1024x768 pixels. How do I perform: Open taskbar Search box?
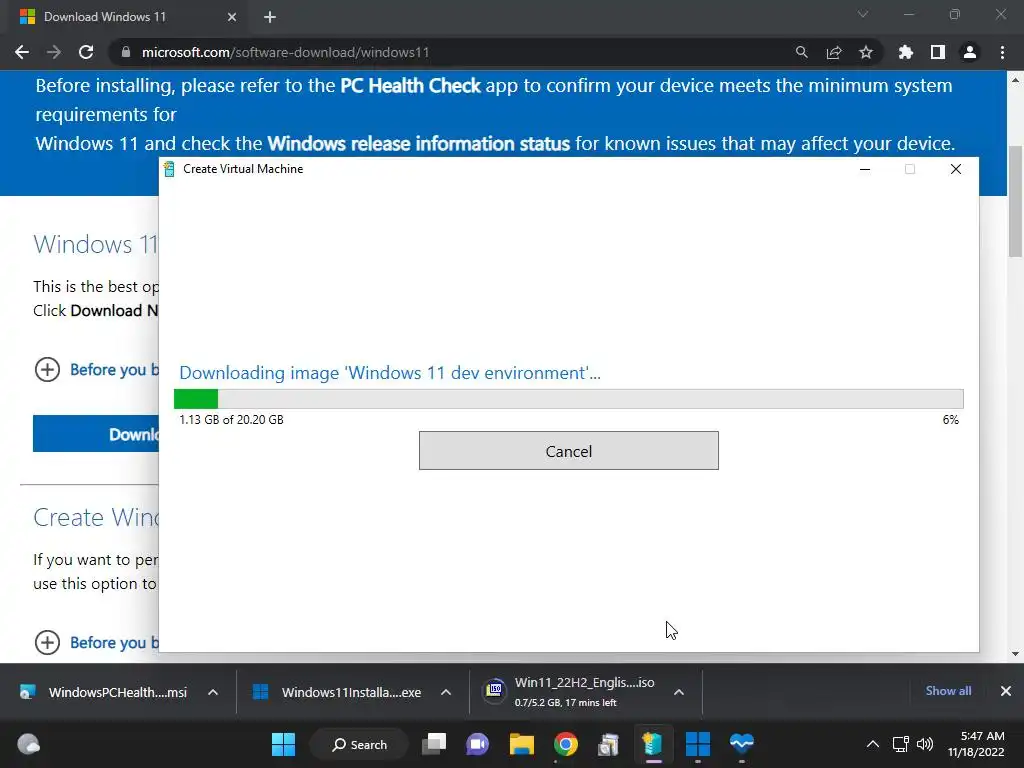tap(360, 744)
